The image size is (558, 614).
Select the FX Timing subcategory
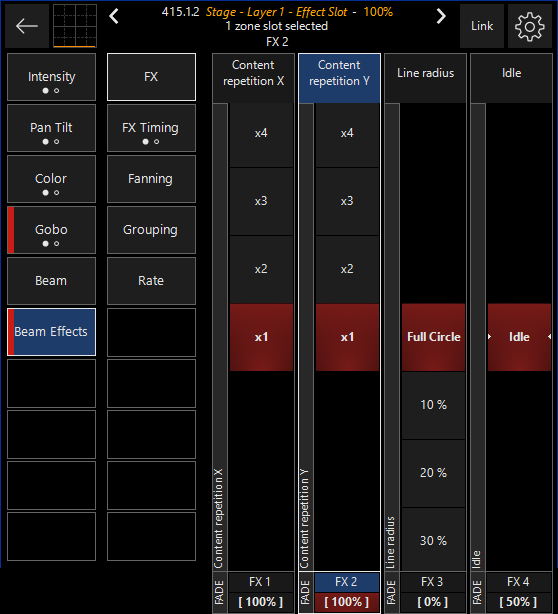click(x=151, y=128)
